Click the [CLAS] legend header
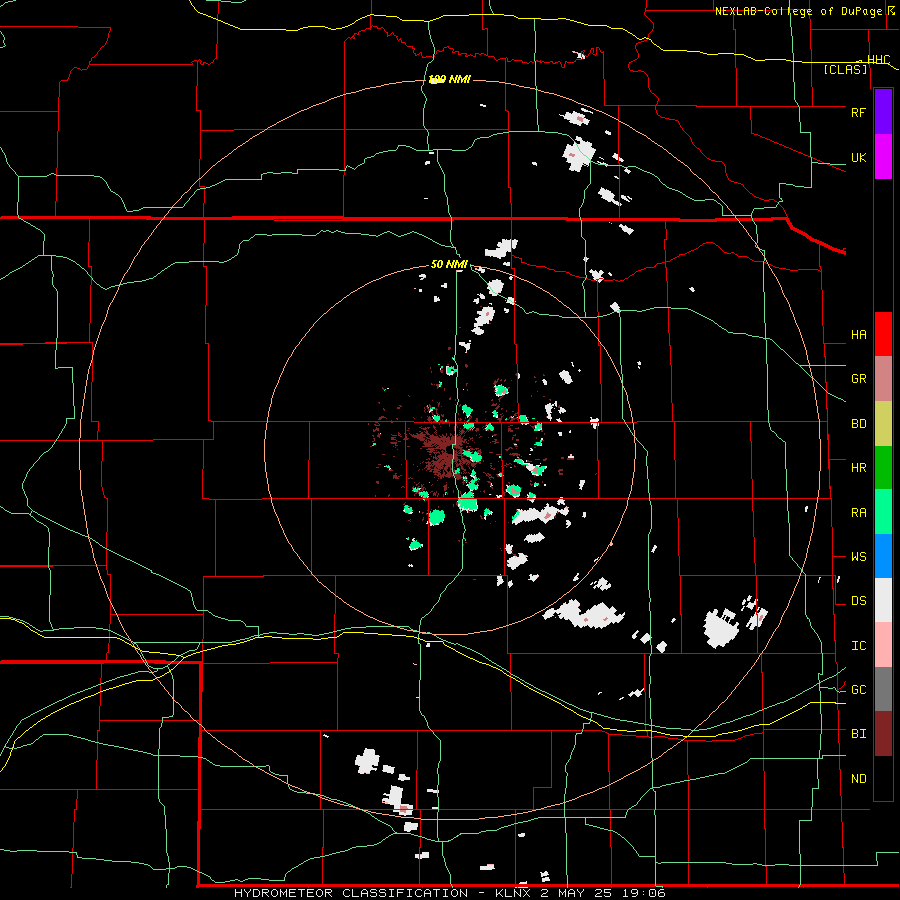The image size is (900, 900). 845,70
